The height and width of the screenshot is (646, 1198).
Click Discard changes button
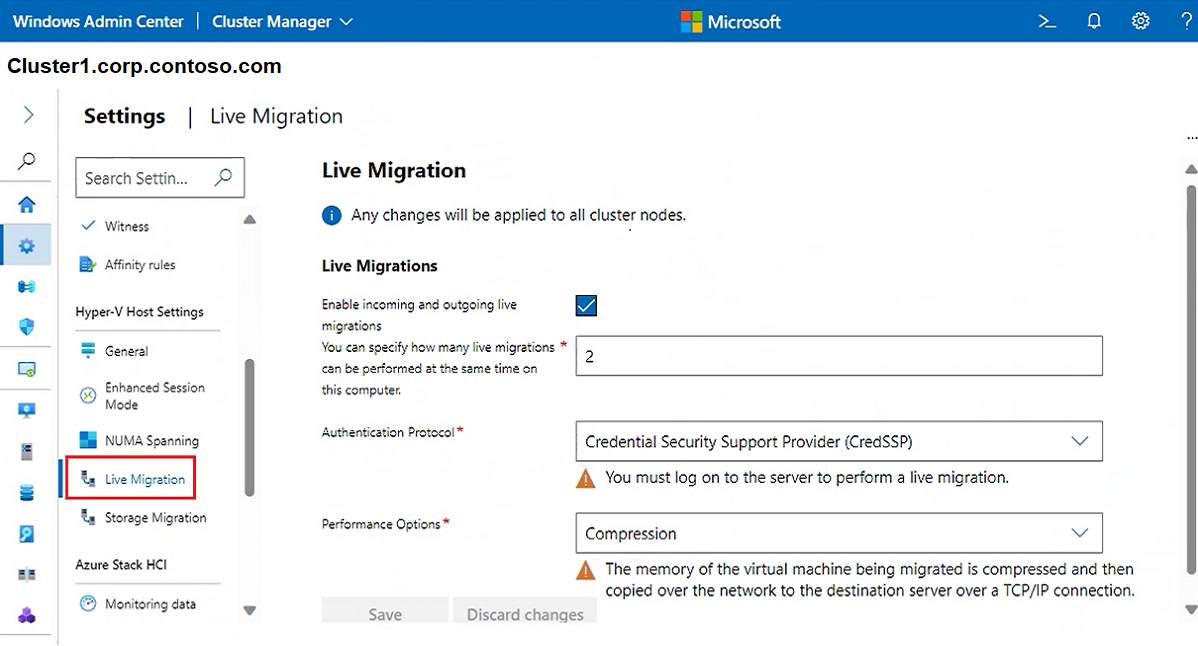(x=525, y=614)
